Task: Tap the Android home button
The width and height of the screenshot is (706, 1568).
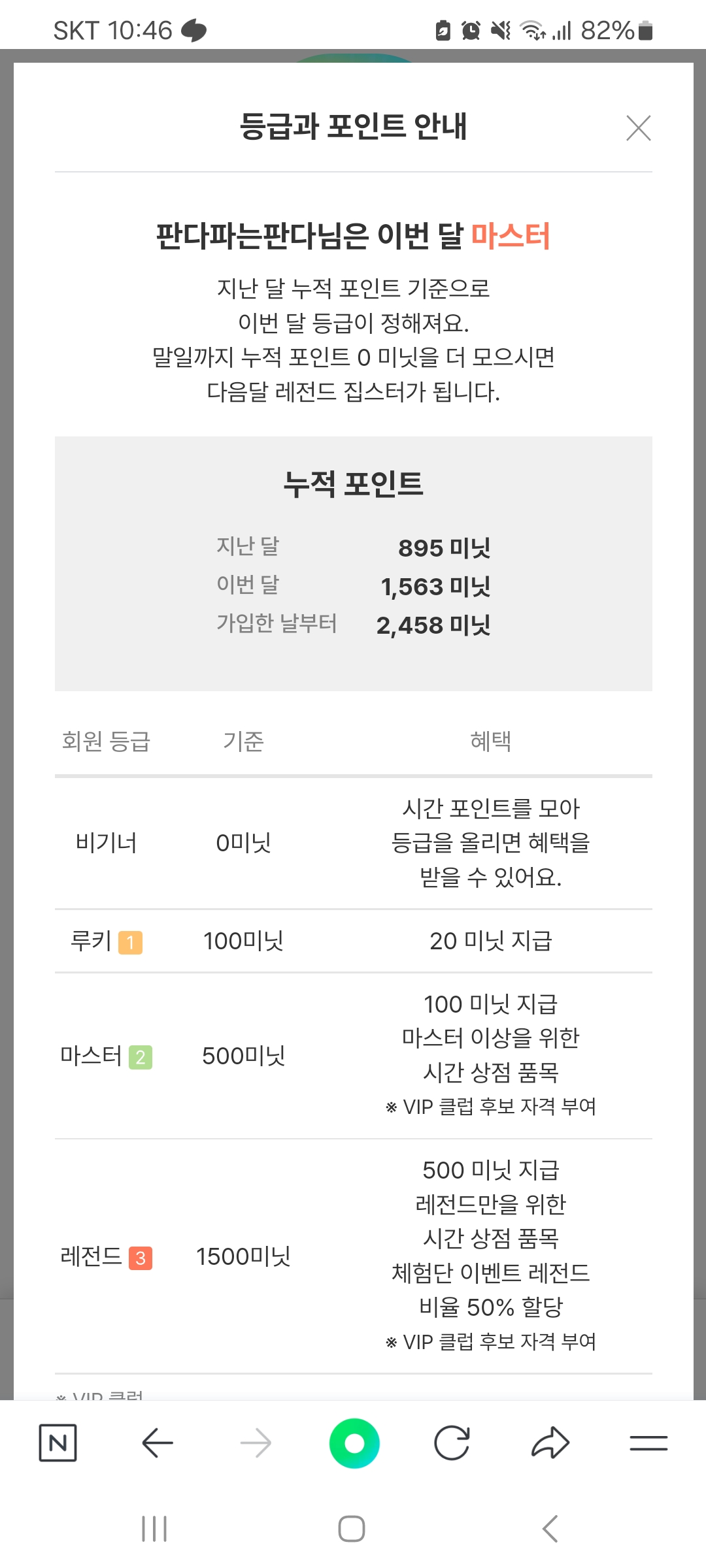Action: [x=352, y=1529]
